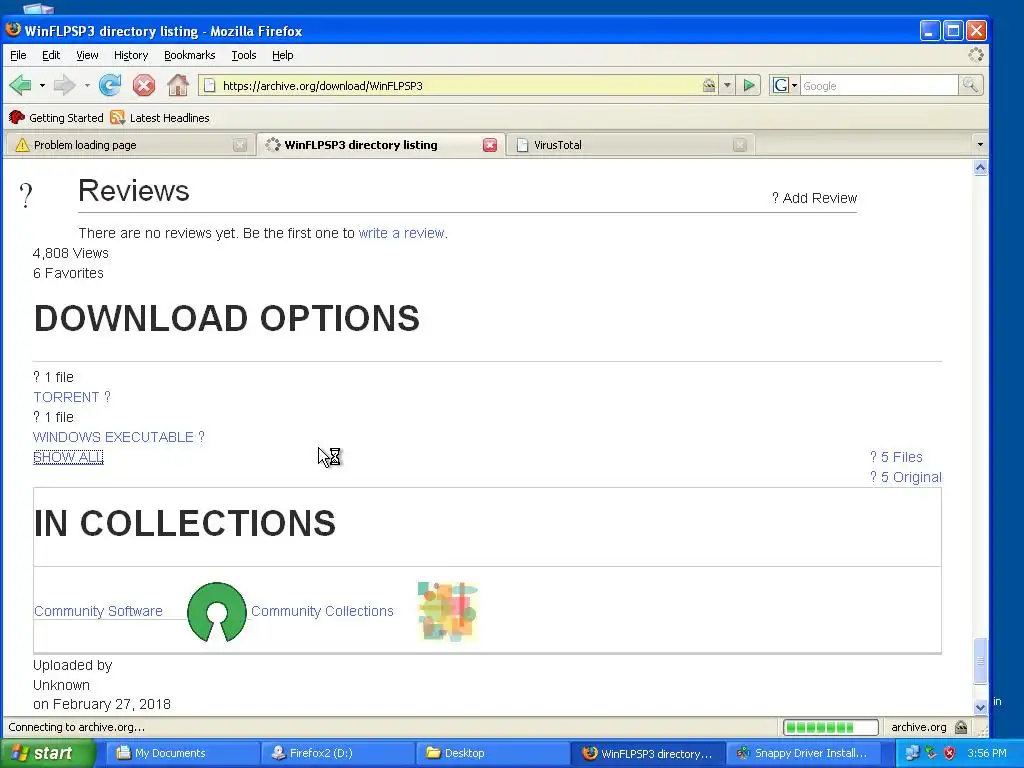Click the network connection tray icon

tap(912, 753)
